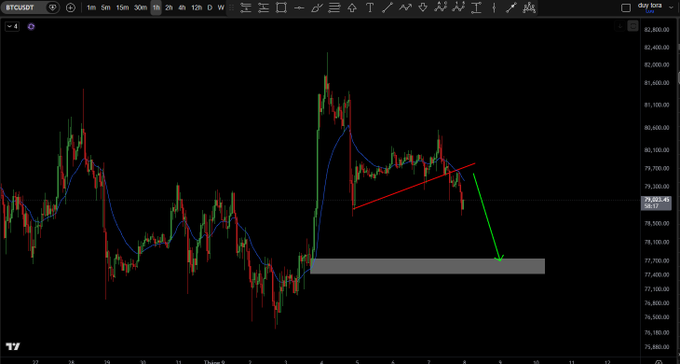Collapse the indicator legend showing 4
Image resolution: width=680 pixels, height=364 pixels.
[13, 27]
